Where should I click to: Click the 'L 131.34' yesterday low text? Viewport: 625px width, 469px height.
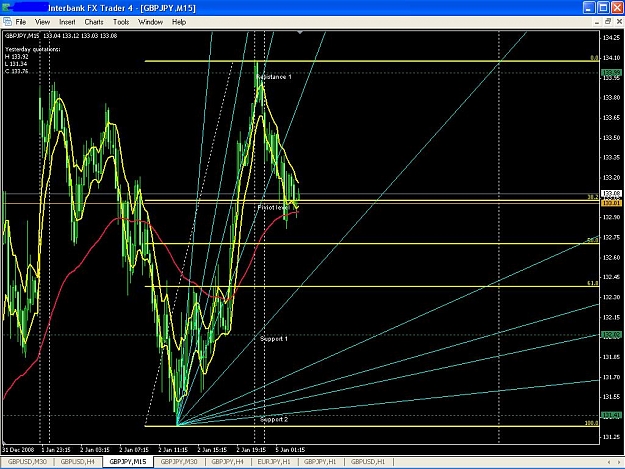[16, 64]
